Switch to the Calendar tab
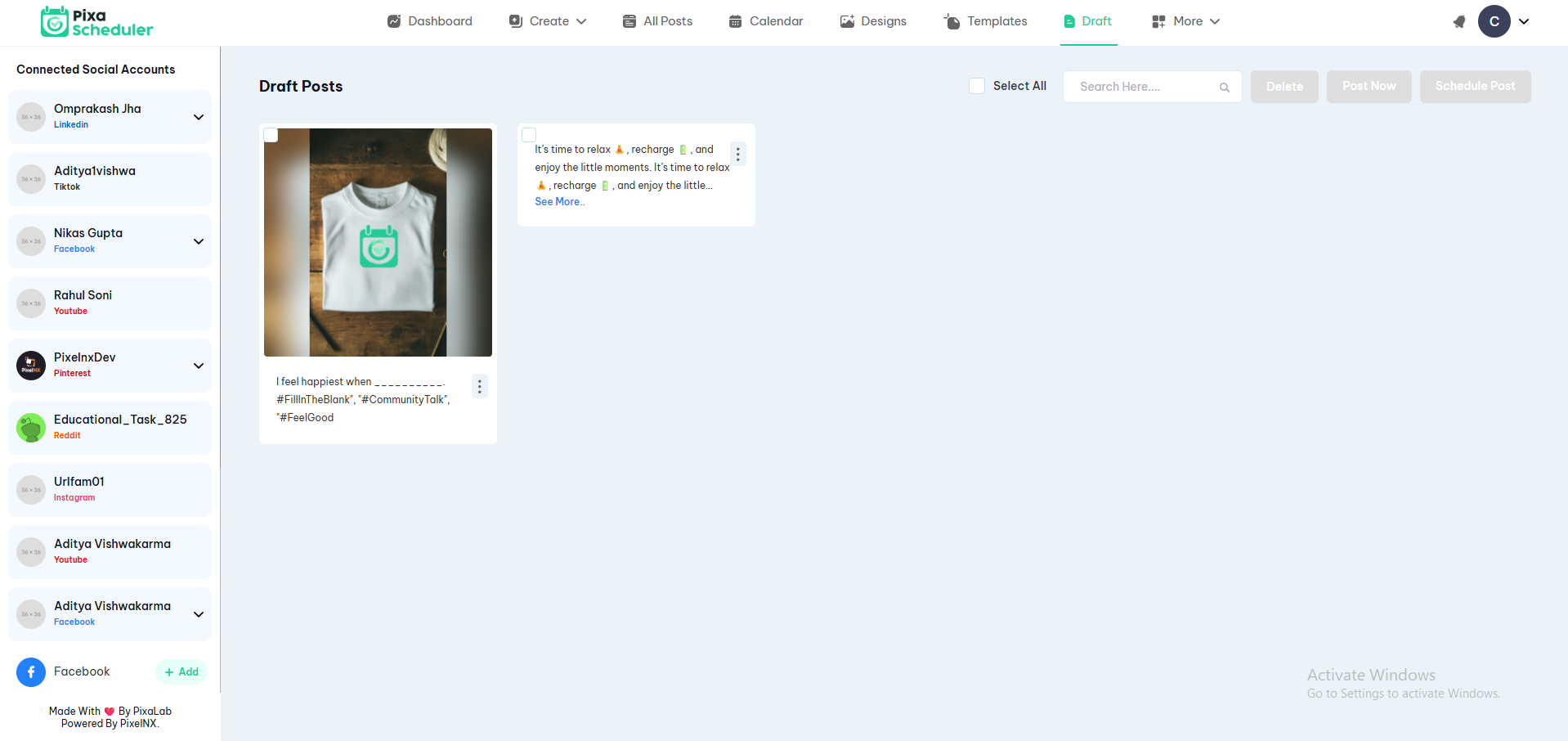The height and width of the screenshot is (741, 1568). (x=765, y=20)
